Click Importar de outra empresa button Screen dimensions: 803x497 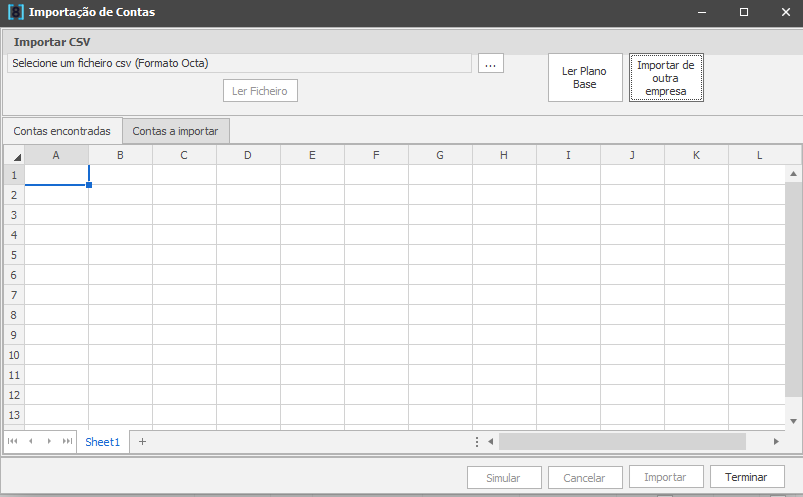click(x=666, y=78)
